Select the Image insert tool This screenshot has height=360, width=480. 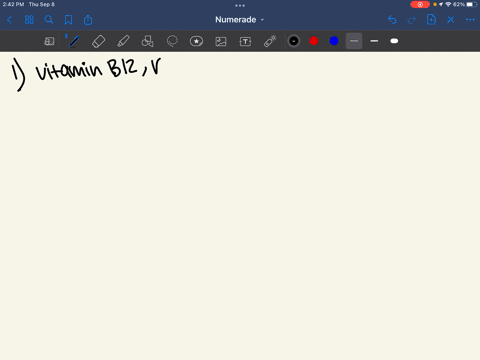(221, 41)
